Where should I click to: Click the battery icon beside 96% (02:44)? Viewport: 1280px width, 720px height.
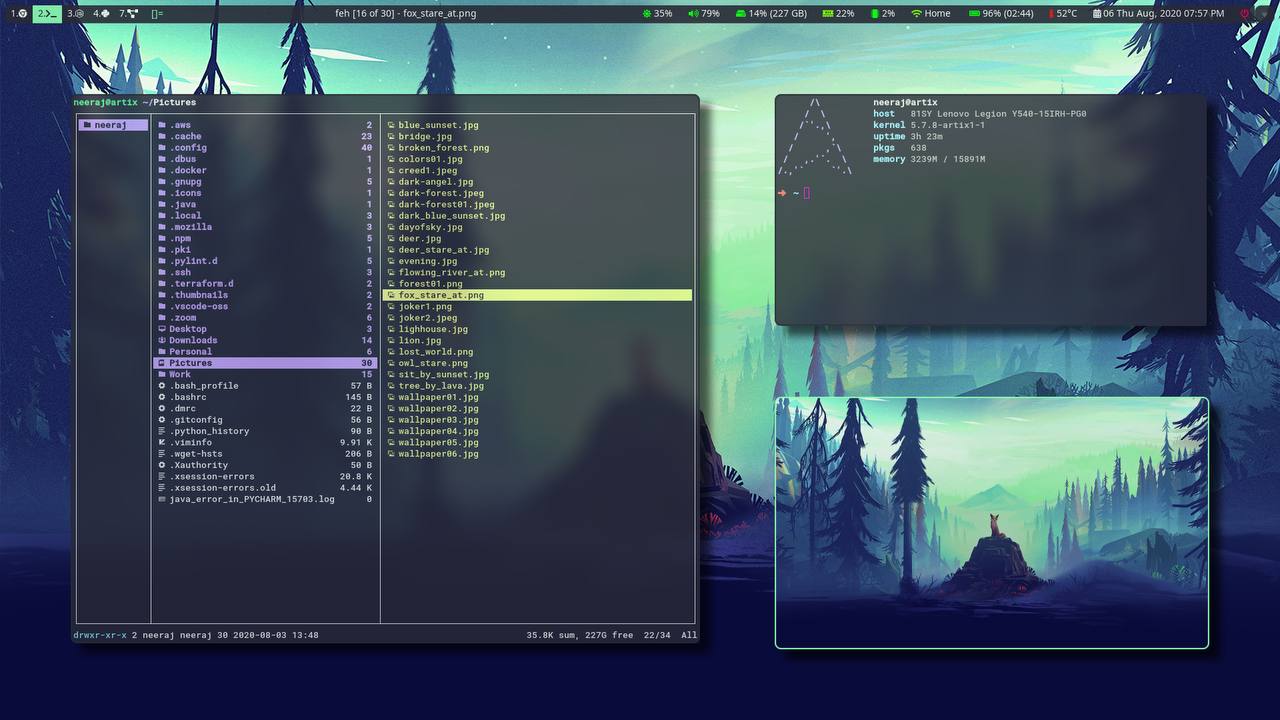974,13
